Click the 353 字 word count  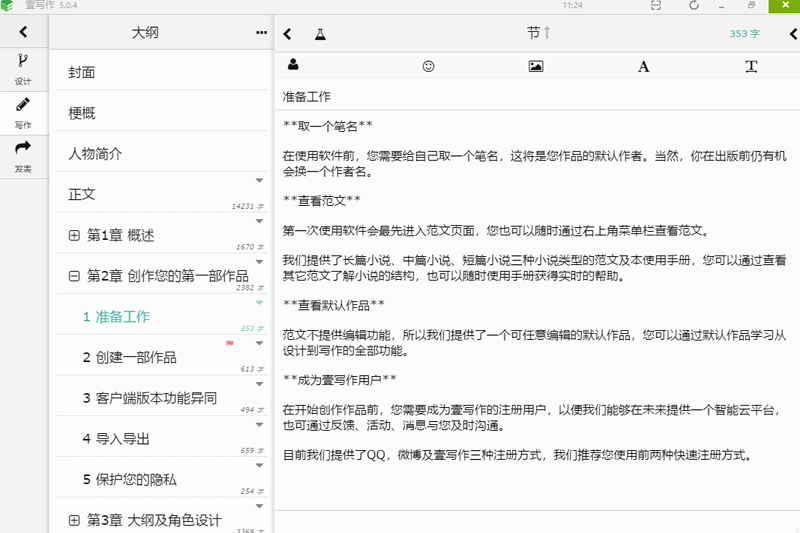point(744,34)
